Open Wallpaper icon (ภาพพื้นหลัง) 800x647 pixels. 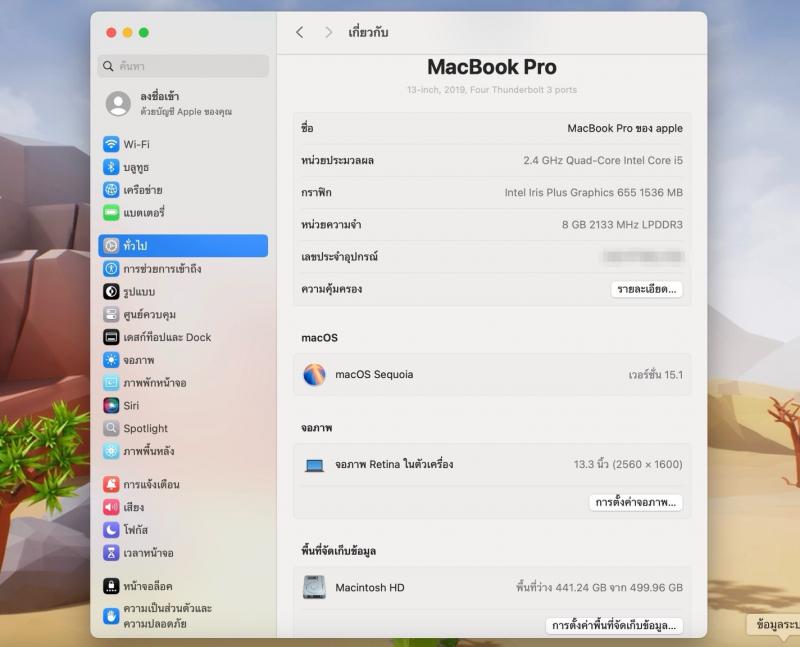click(x=111, y=451)
